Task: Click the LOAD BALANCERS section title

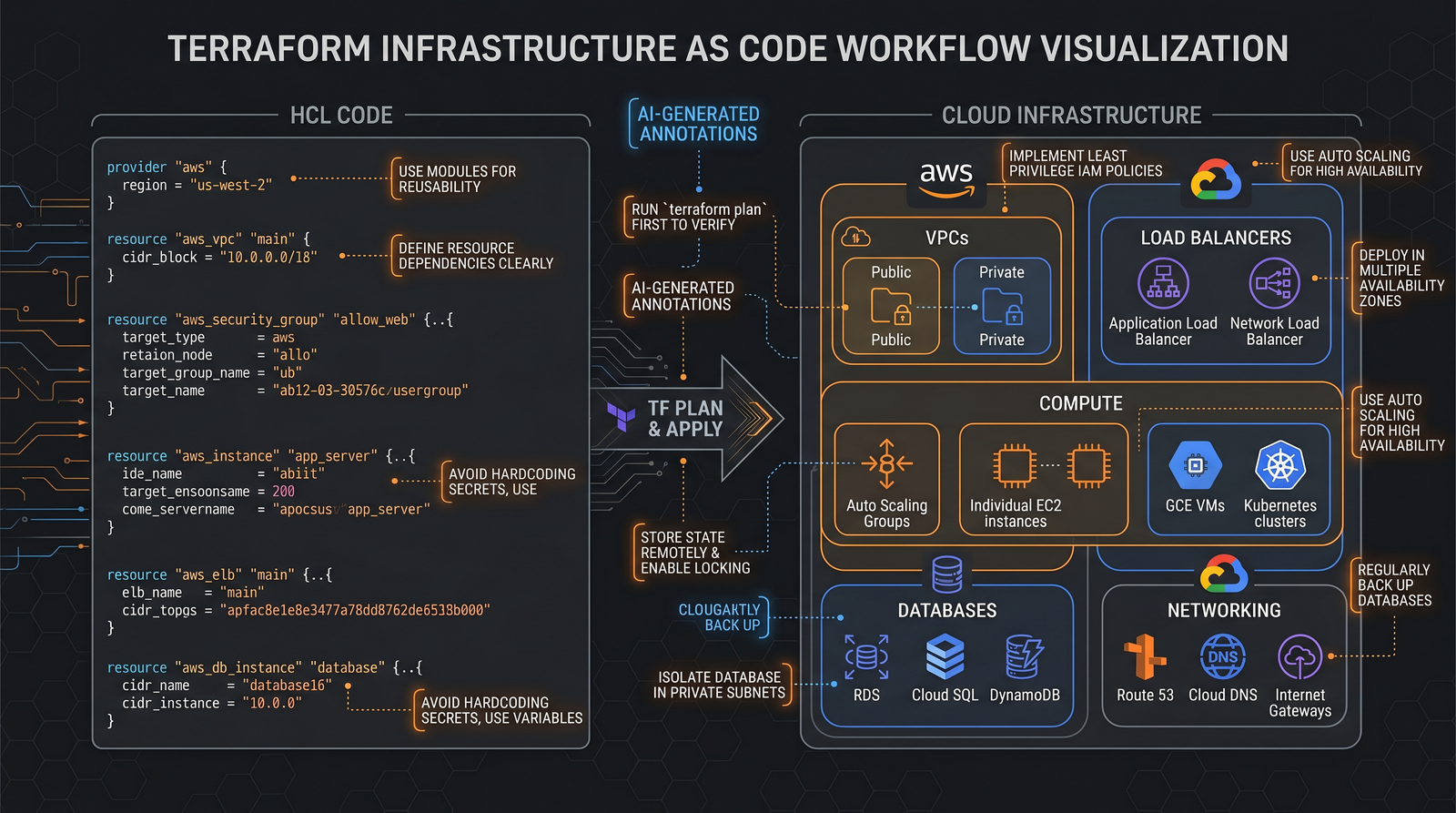Action: tap(1216, 238)
